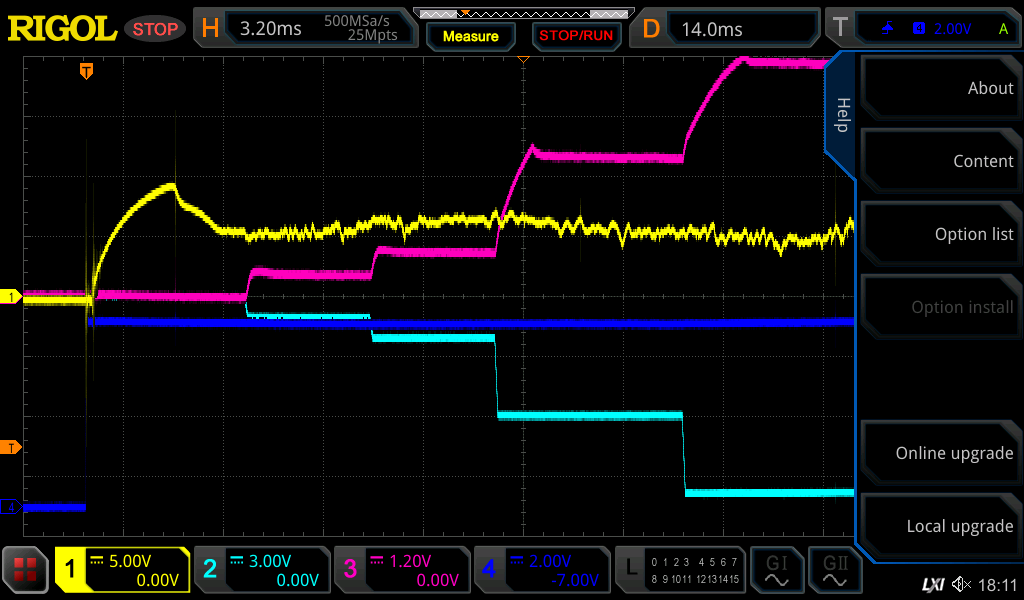This screenshot has height=600, width=1024.
Task: Tap the GII signal generator icon
Action: 835,570
